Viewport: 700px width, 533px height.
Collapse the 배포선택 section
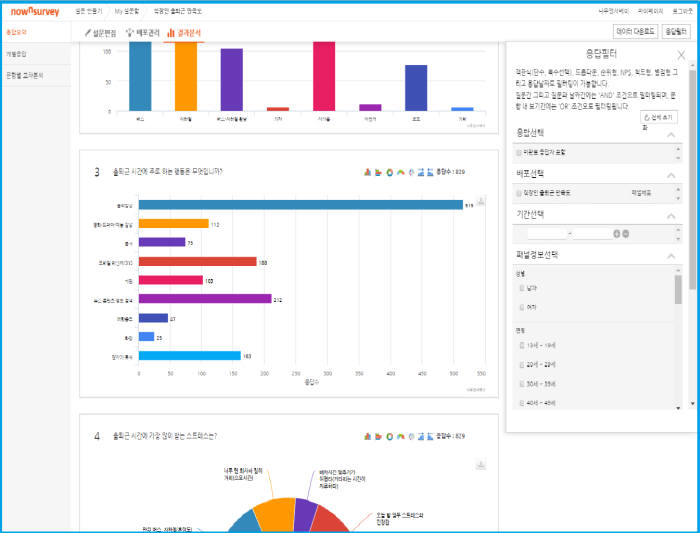671,175
